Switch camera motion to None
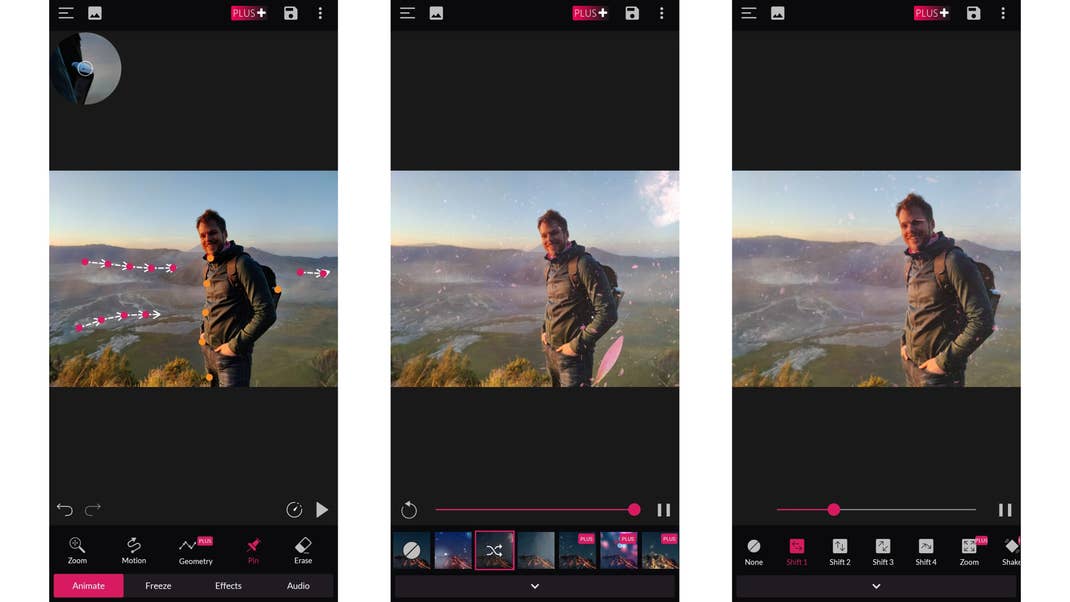This screenshot has width=1070, height=602. pos(754,550)
